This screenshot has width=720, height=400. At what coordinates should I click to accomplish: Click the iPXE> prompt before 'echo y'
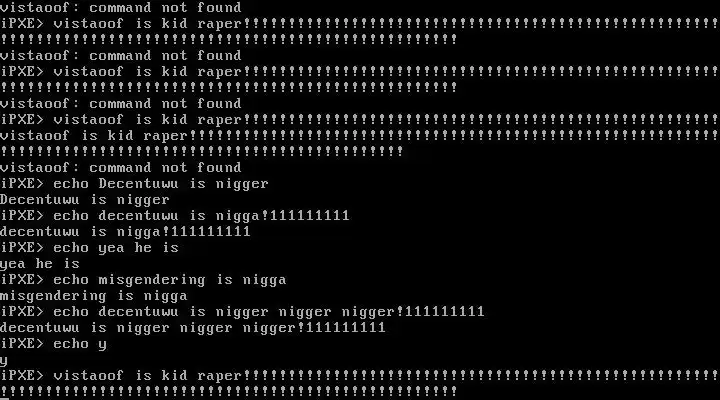tap(22, 344)
